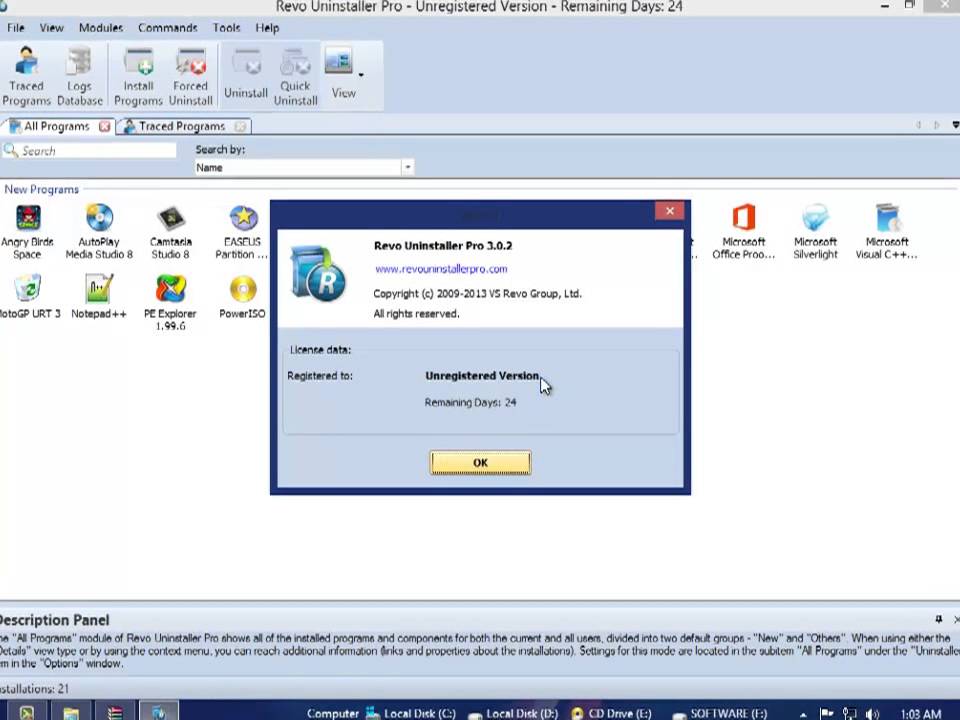960x720 pixels.
Task: Click the greyed Uninstall toolbar icon
Action: pyautogui.click(x=246, y=73)
